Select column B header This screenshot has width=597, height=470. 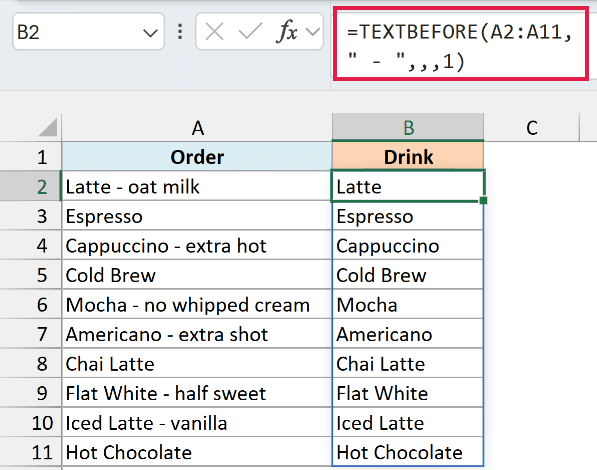pos(408,128)
